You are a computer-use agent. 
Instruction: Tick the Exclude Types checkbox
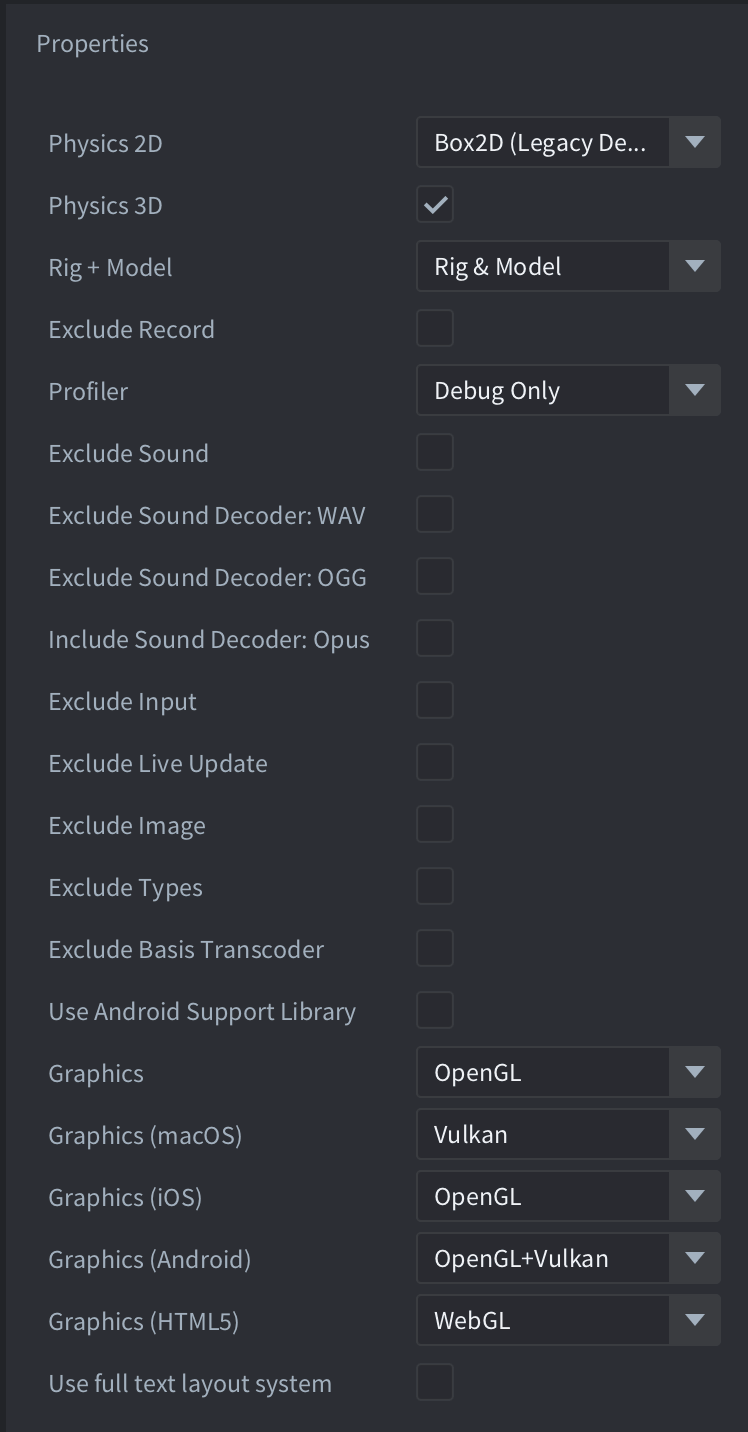click(435, 886)
